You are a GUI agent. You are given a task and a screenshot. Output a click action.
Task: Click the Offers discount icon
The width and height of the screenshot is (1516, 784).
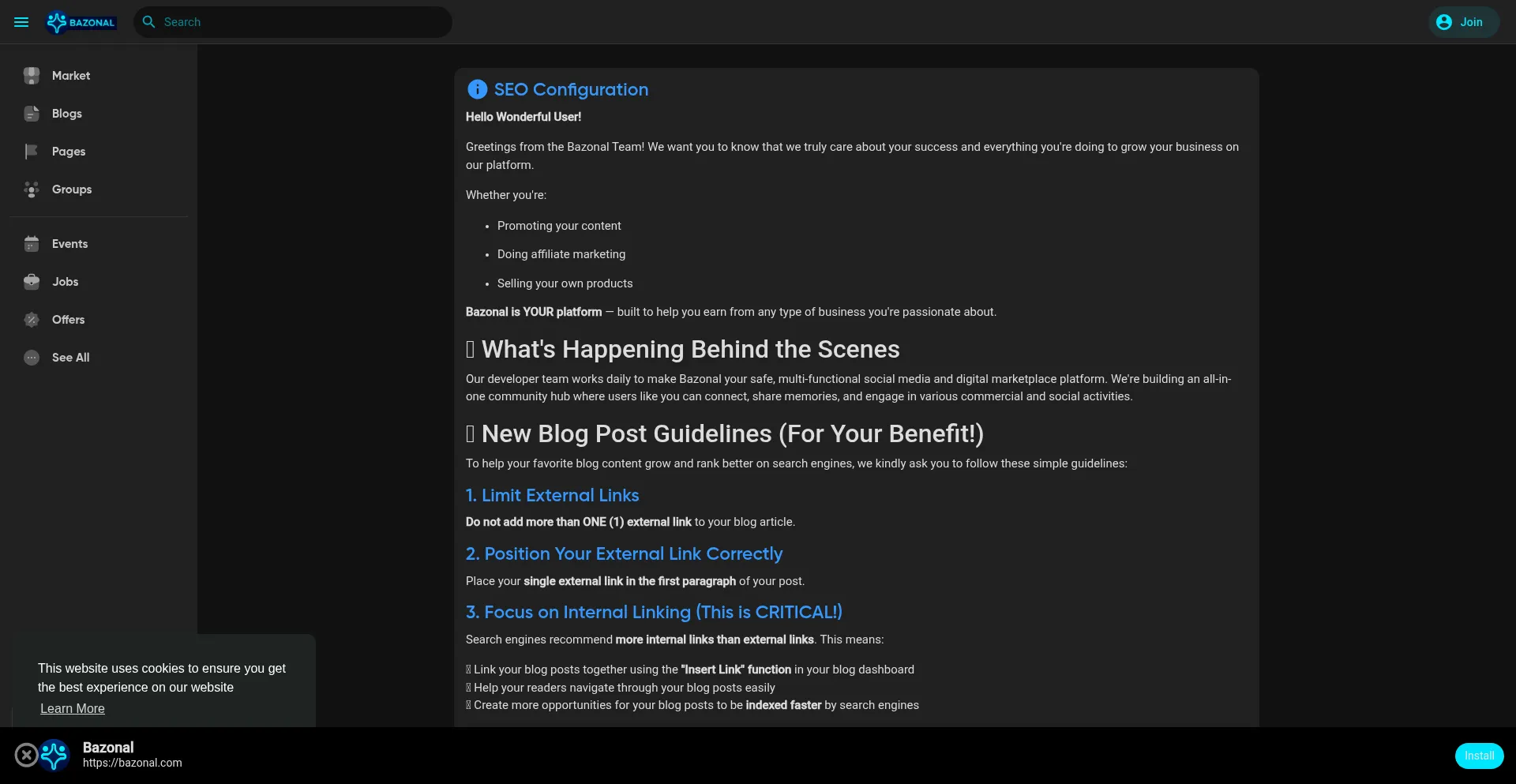[x=32, y=320]
